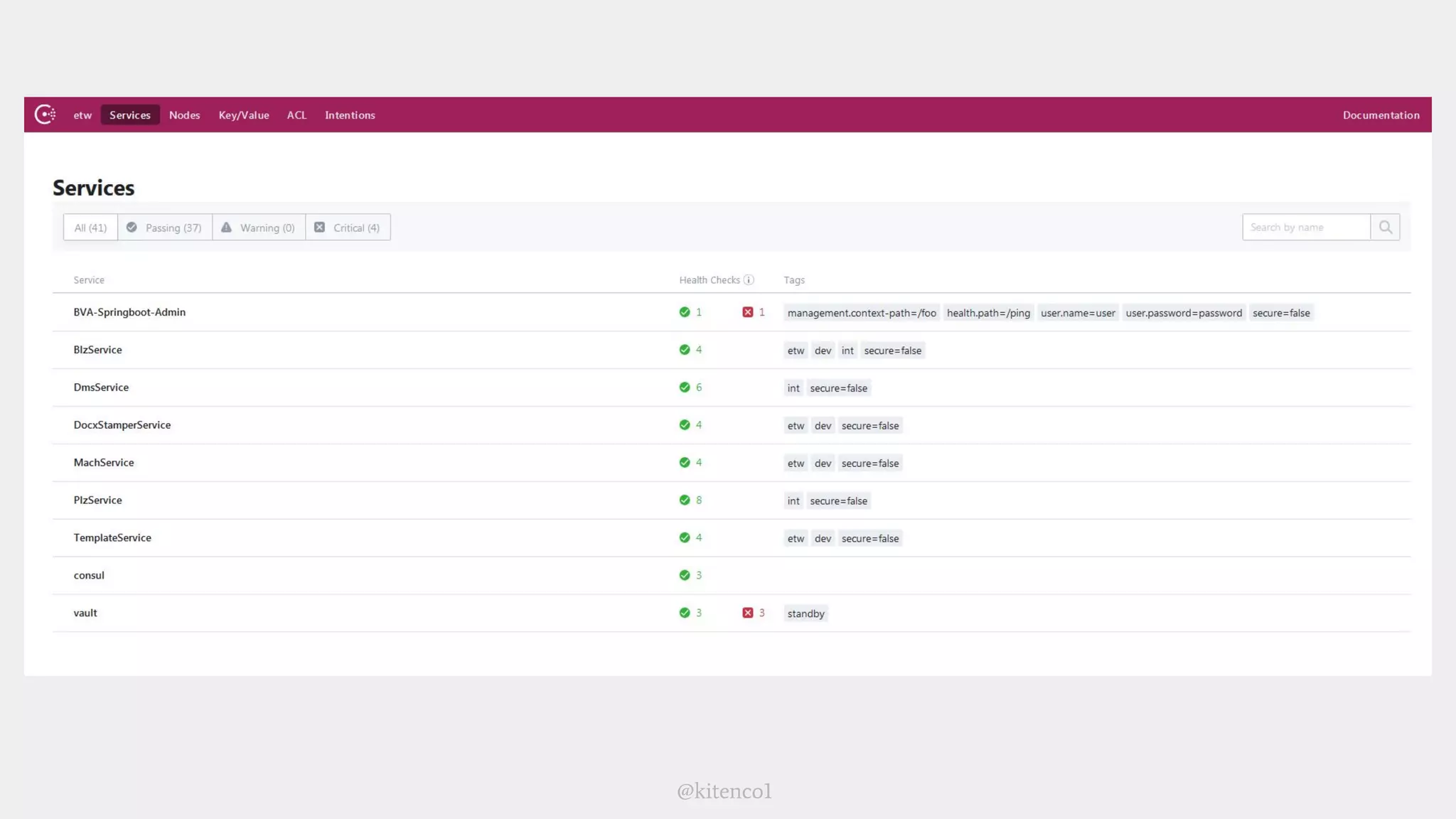This screenshot has height=819, width=1456.
Task: Click the search magnifier icon
Action: pyautogui.click(x=1385, y=227)
